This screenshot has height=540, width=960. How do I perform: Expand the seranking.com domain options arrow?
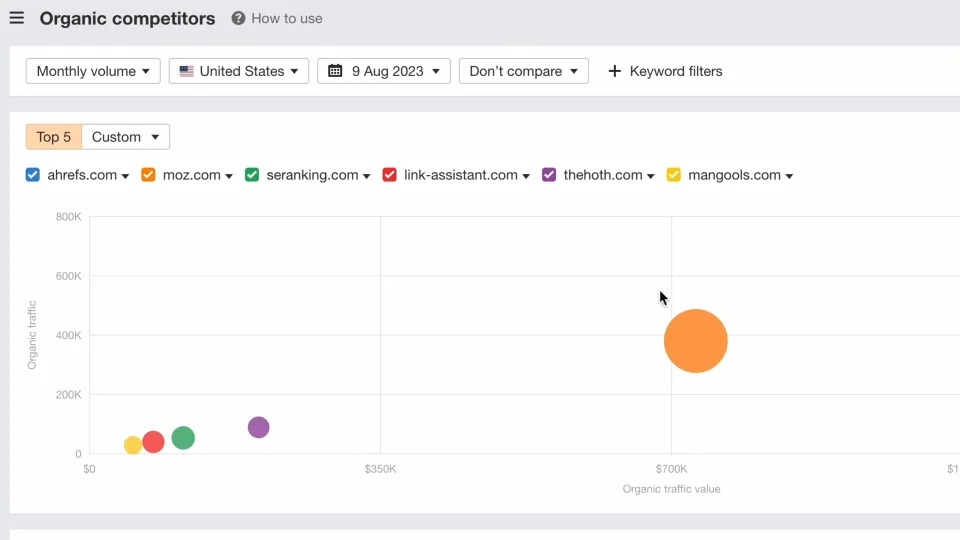tap(367, 176)
